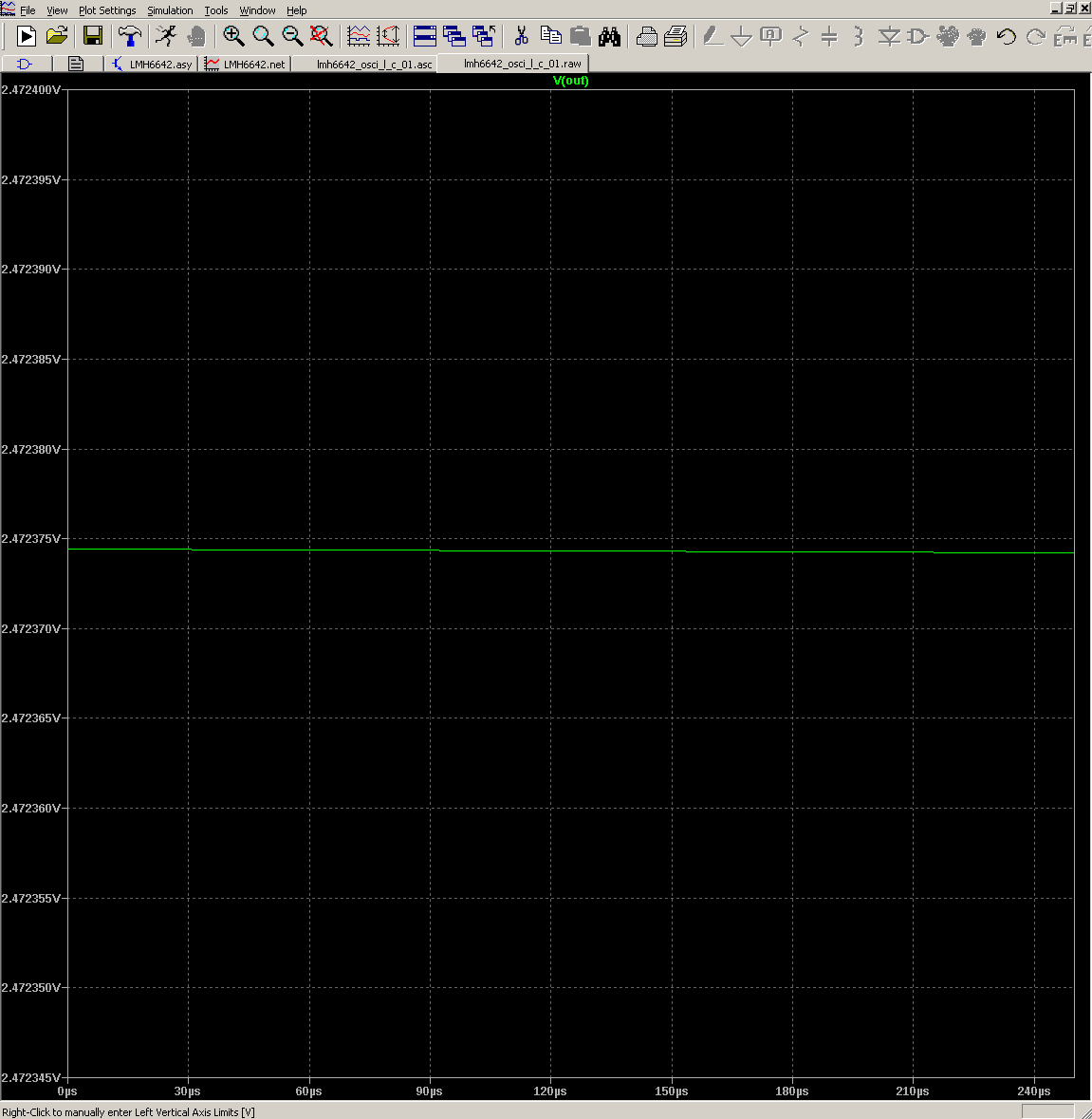The image size is (1092, 1119).
Task: Select the document icon tab
Action: [x=77, y=65]
